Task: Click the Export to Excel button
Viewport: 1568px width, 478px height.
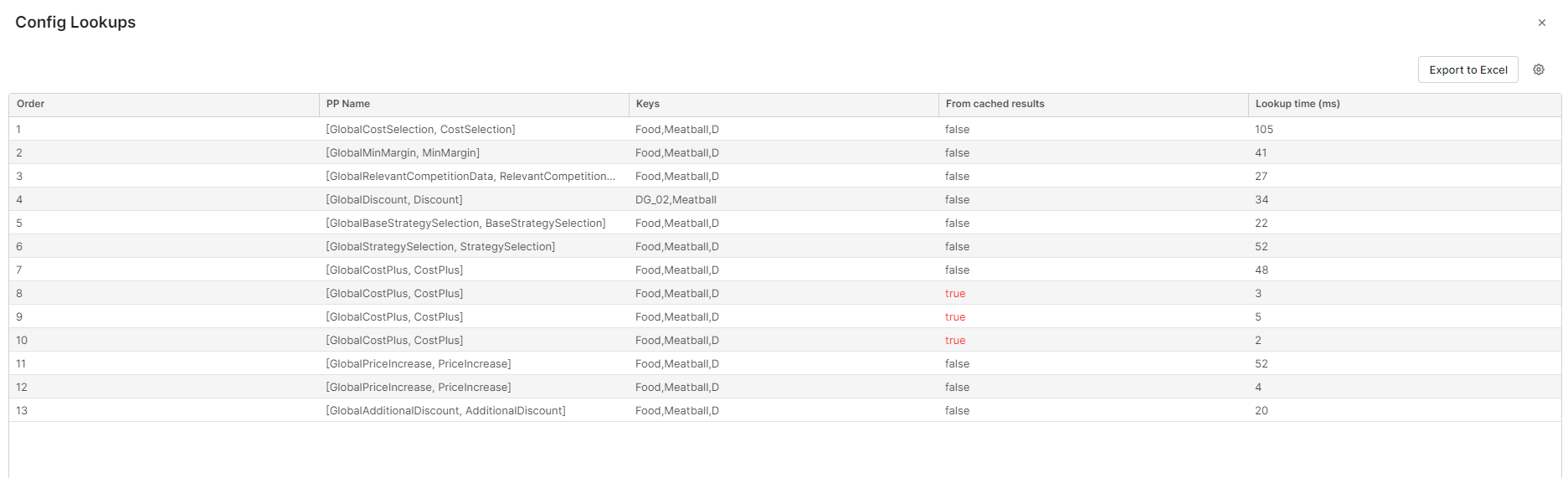Action: pos(1468,69)
